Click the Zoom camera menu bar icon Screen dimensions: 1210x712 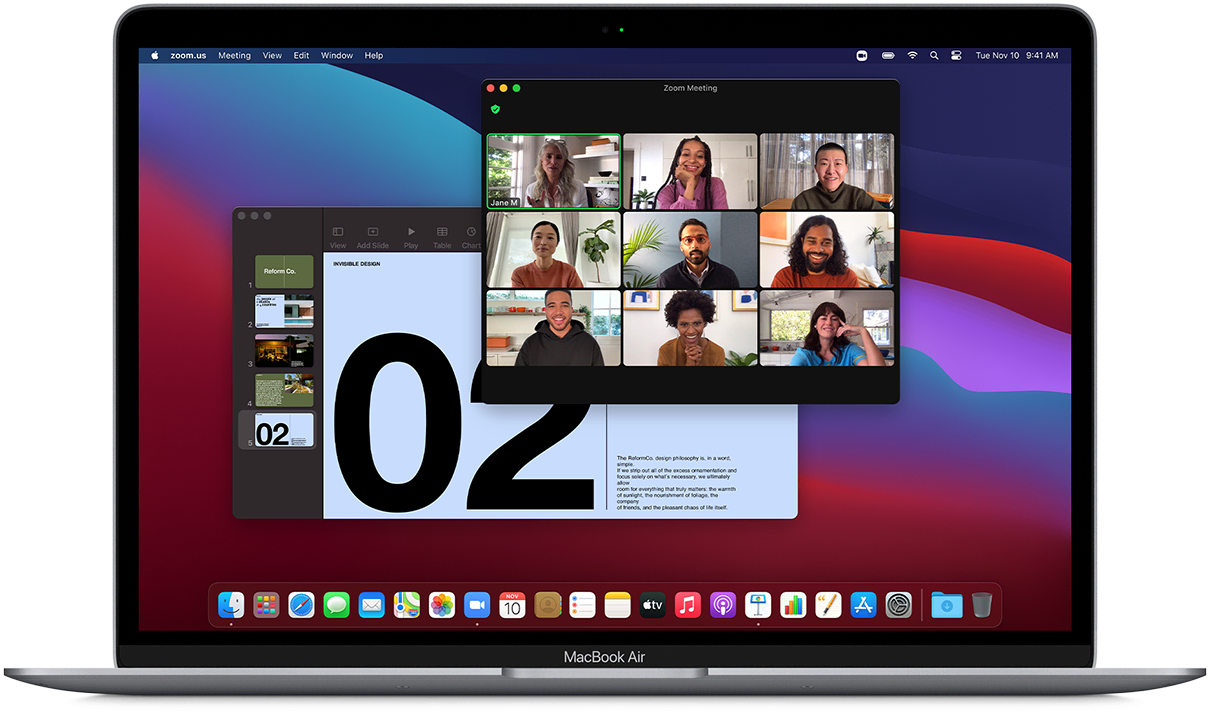[x=862, y=56]
